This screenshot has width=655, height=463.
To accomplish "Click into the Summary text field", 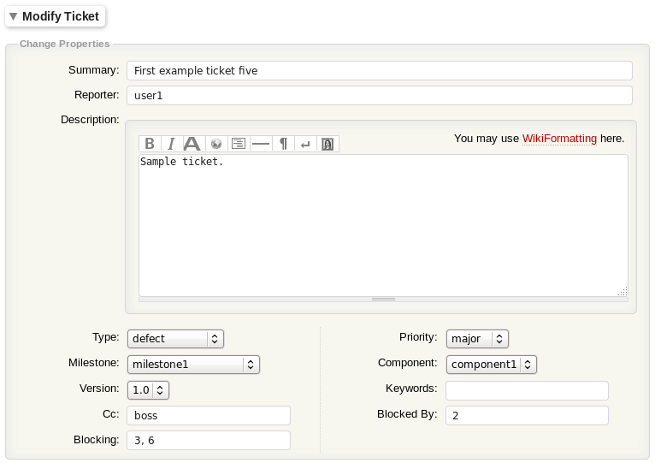I will pos(378,71).
